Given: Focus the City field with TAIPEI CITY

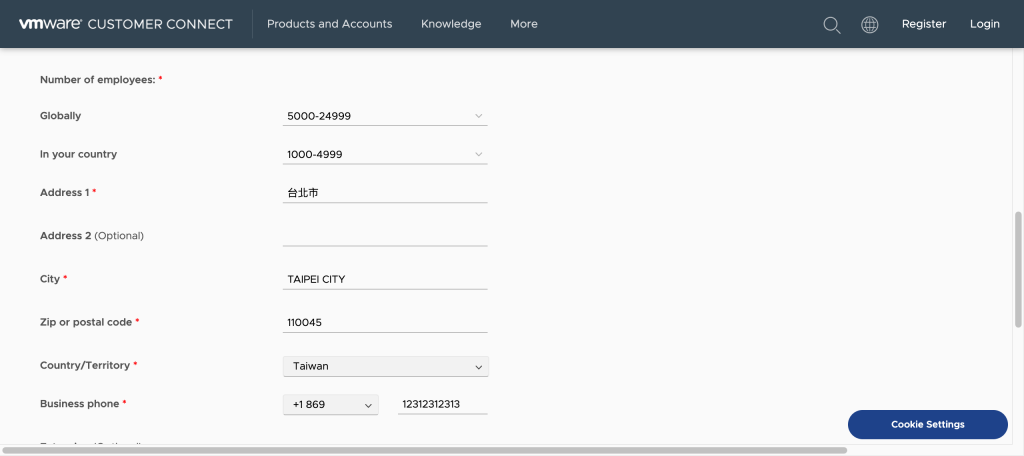Looking at the screenshot, I should tap(385, 280).
